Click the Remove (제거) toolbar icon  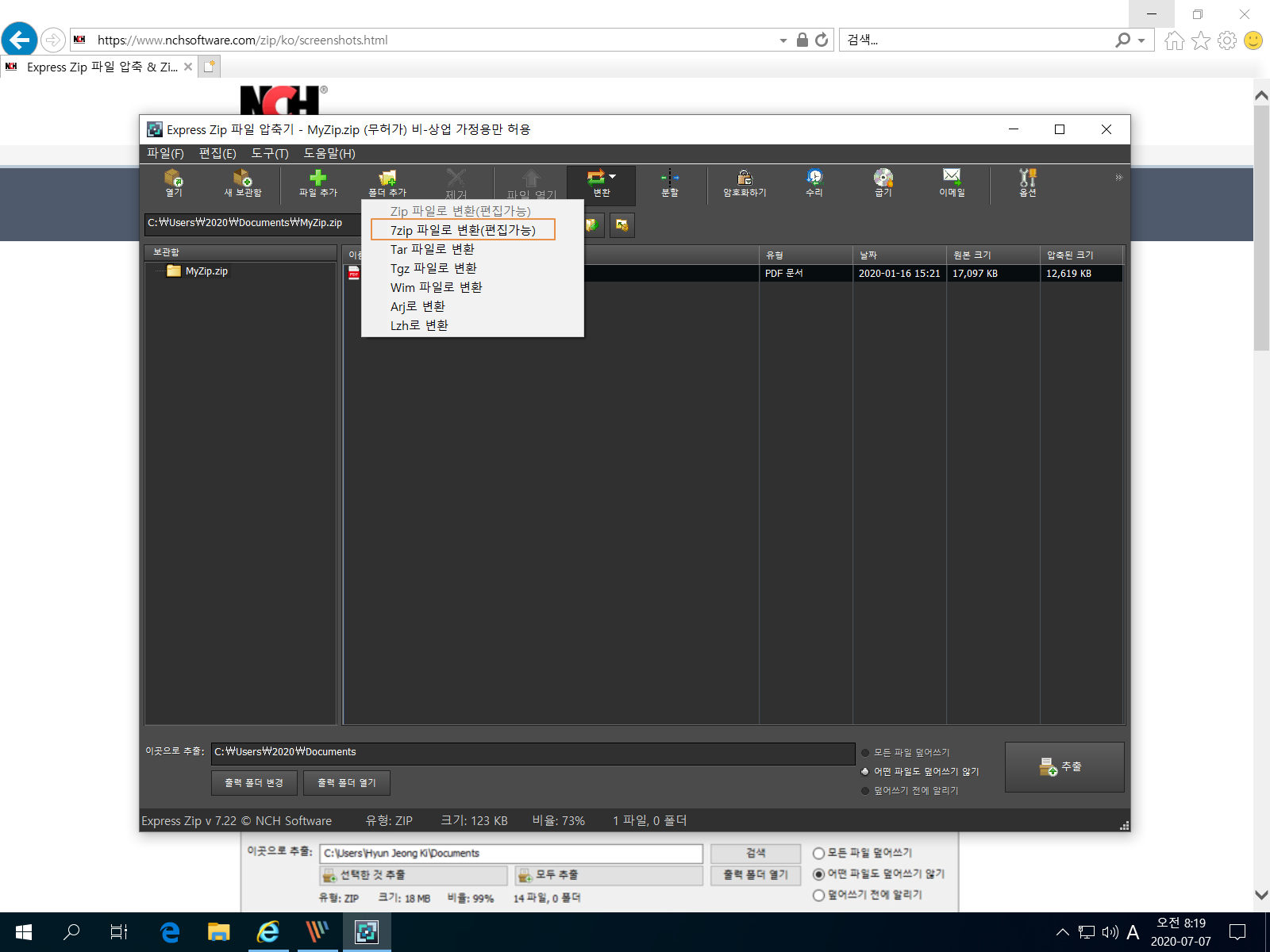pos(456,182)
